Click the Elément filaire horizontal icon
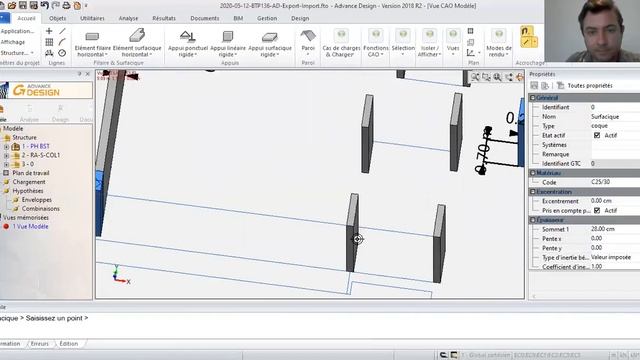Screen dimensions: 640x360 pos(92,36)
